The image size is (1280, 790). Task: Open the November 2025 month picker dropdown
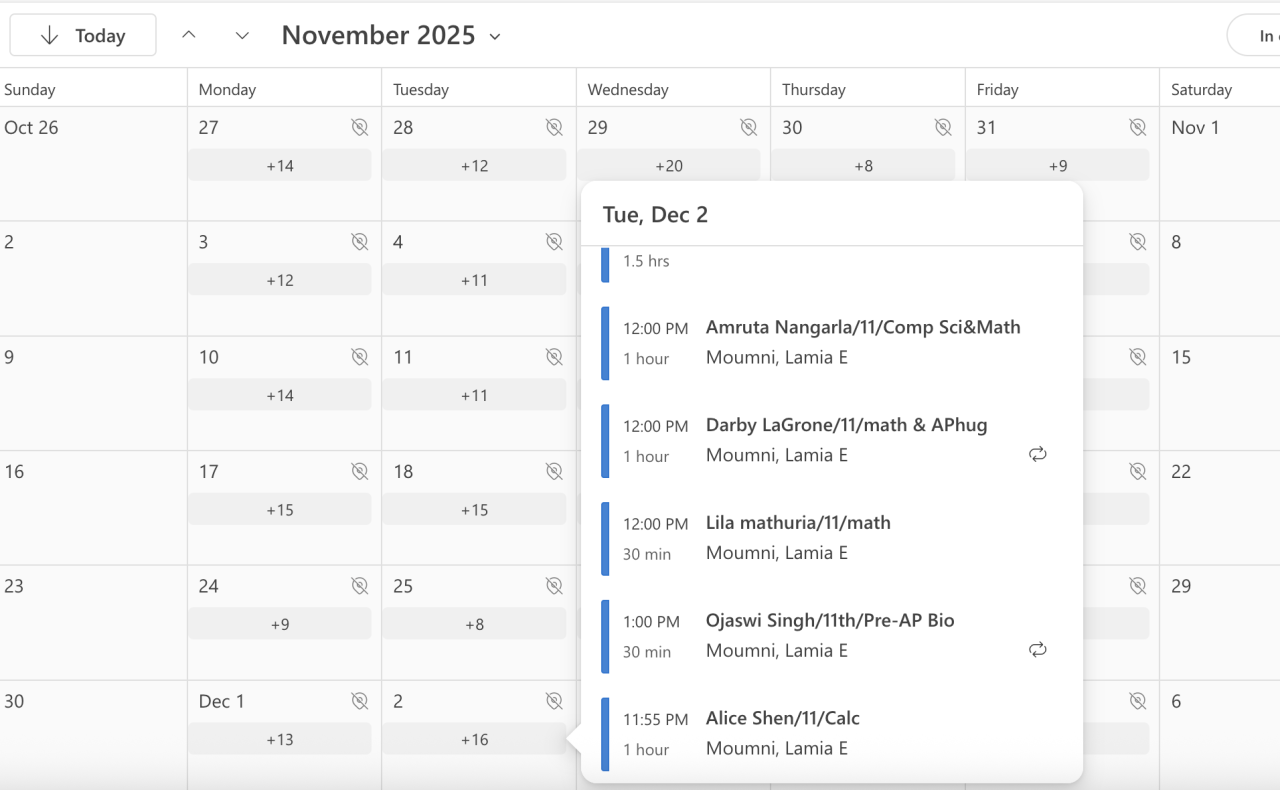391,36
